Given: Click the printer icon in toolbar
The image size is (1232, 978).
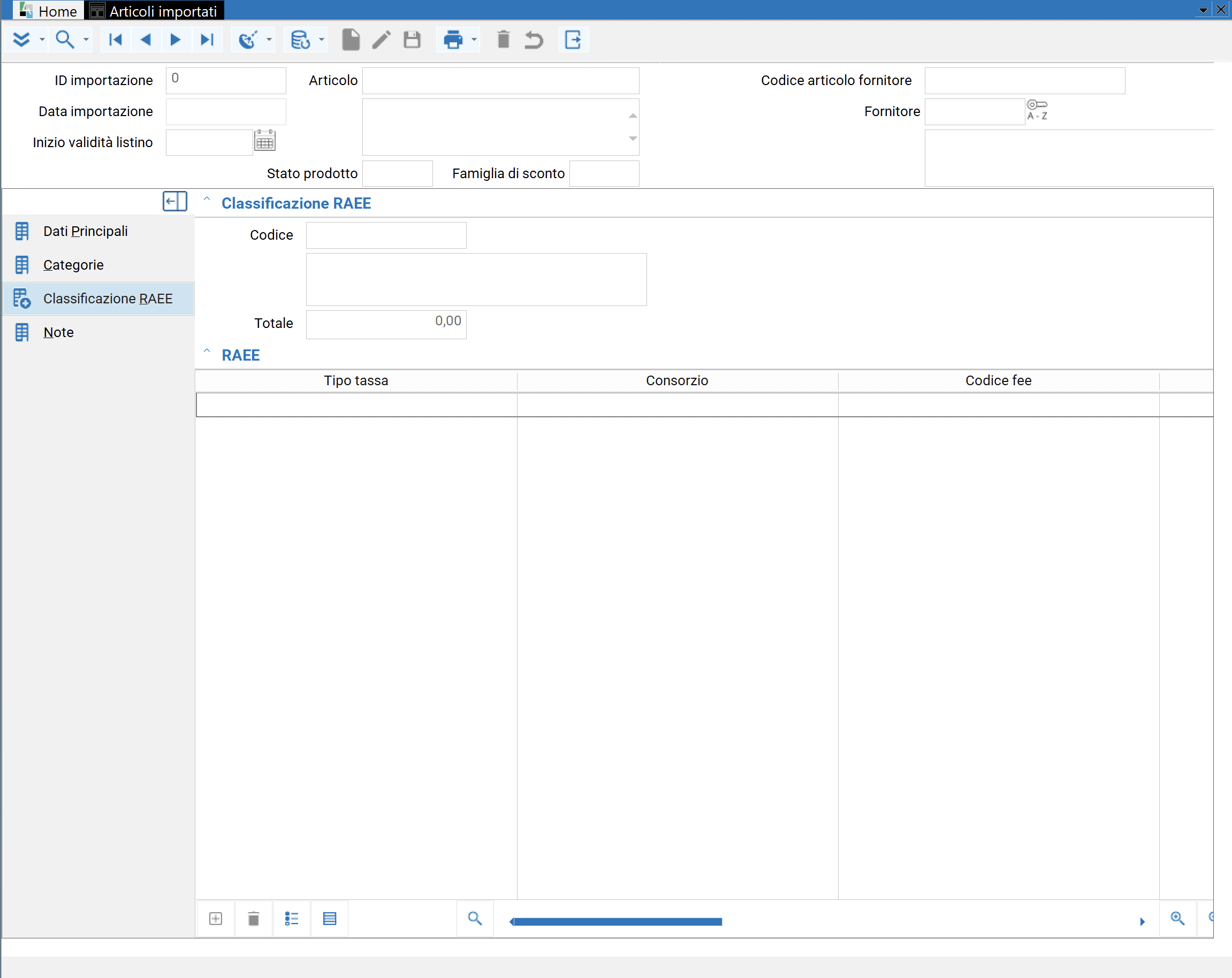Looking at the screenshot, I should tap(453, 40).
